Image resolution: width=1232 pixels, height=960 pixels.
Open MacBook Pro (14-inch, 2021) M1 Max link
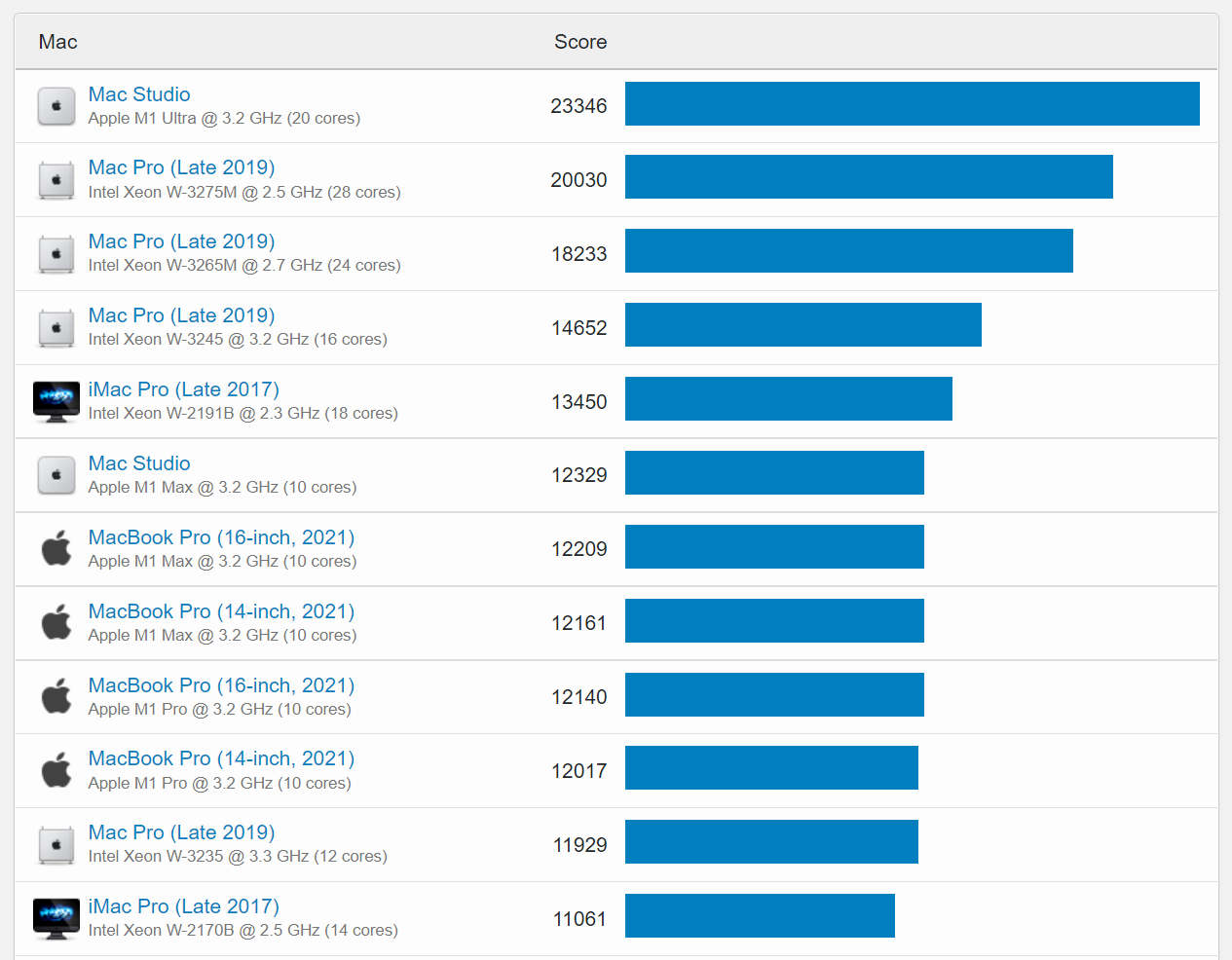click(x=221, y=611)
